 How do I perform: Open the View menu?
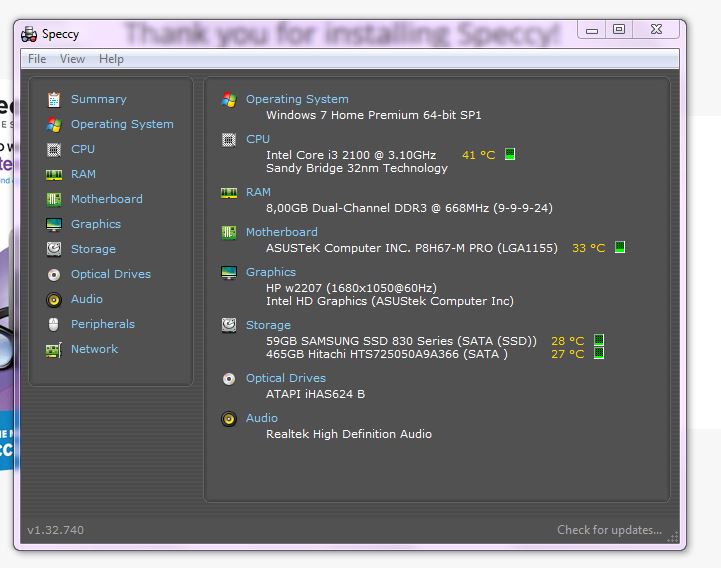(x=72, y=59)
